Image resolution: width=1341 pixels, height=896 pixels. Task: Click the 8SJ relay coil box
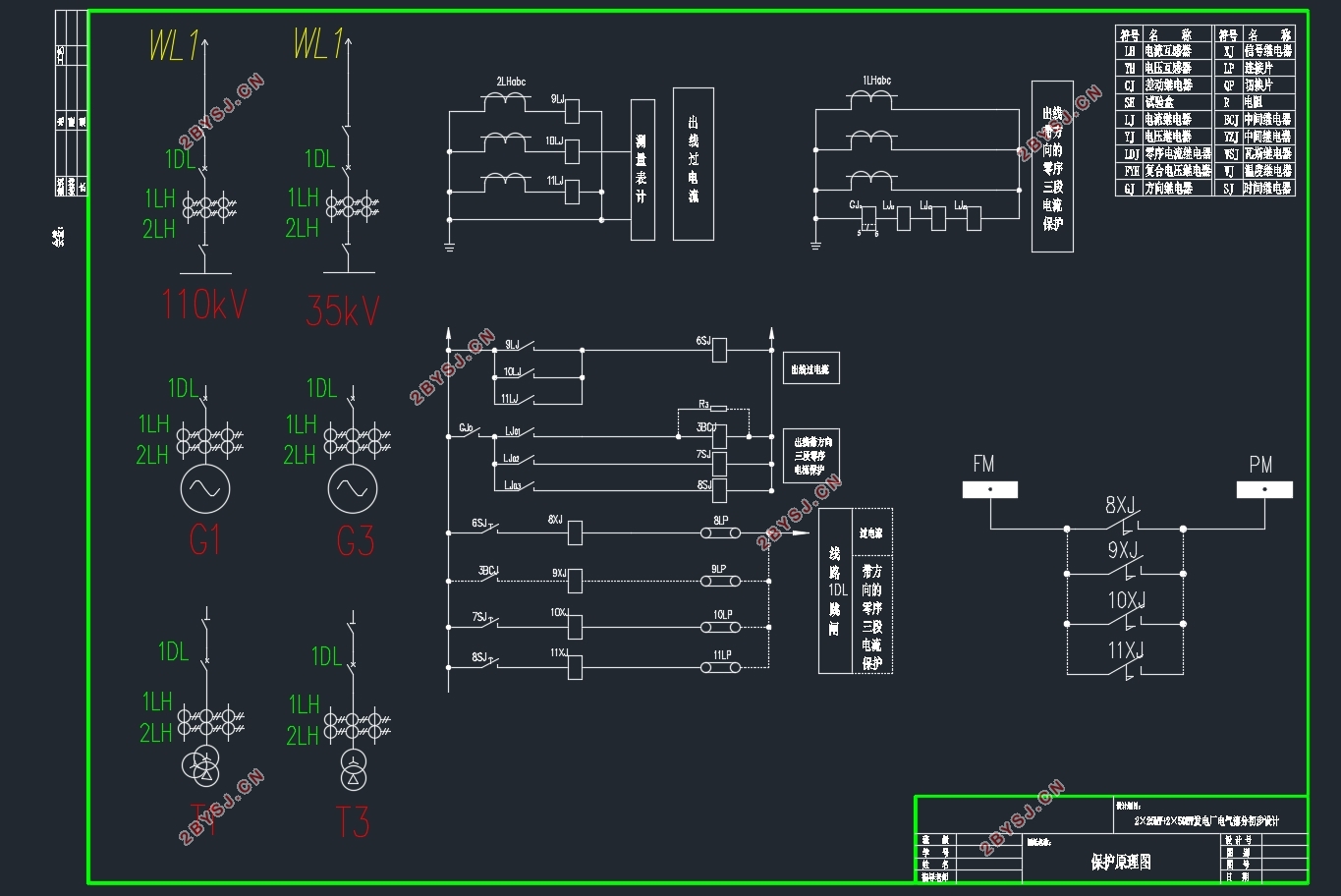coord(719,490)
